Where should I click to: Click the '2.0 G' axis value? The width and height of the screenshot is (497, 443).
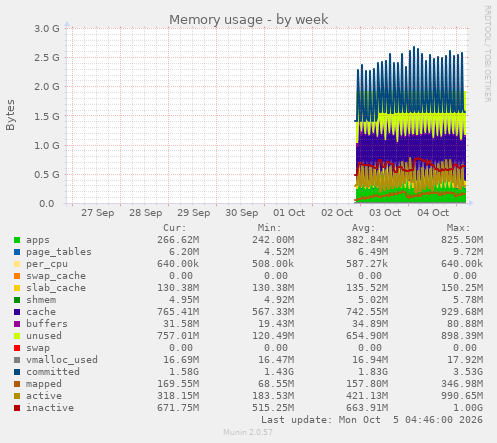tap(47, 87)
